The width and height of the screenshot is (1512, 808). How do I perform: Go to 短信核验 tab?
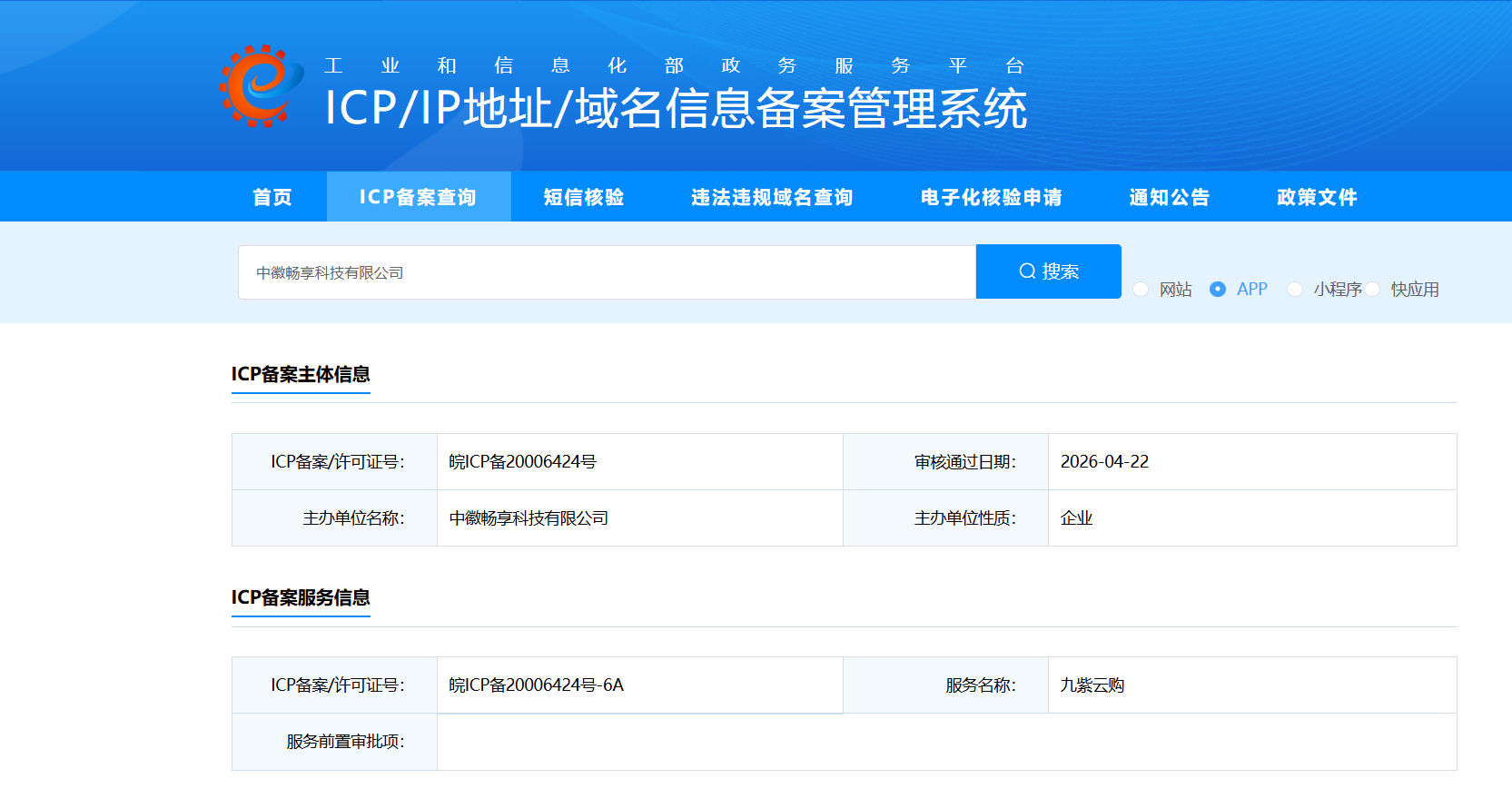click(584, 197)
